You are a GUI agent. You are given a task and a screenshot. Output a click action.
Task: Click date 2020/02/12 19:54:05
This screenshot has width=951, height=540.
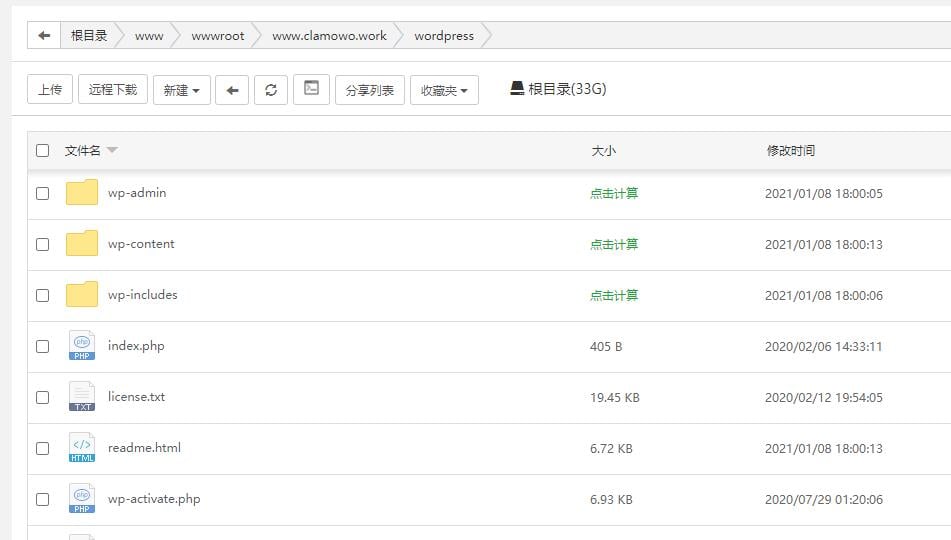(824, 397)
